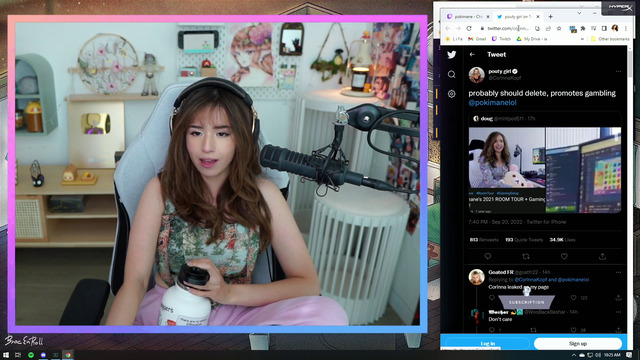Image resolution: width=640 pixels, height=360 pixels.
Task: Like the main tweet
Action: tap(564, 256)
